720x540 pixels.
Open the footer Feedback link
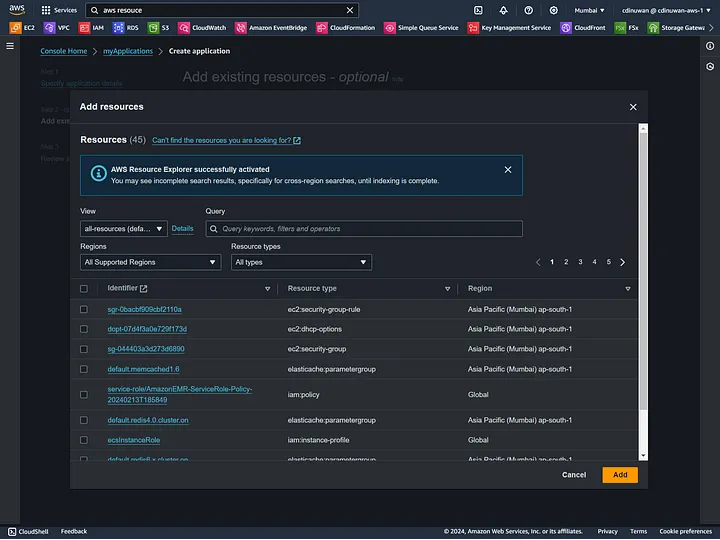[x=74, y=532]
